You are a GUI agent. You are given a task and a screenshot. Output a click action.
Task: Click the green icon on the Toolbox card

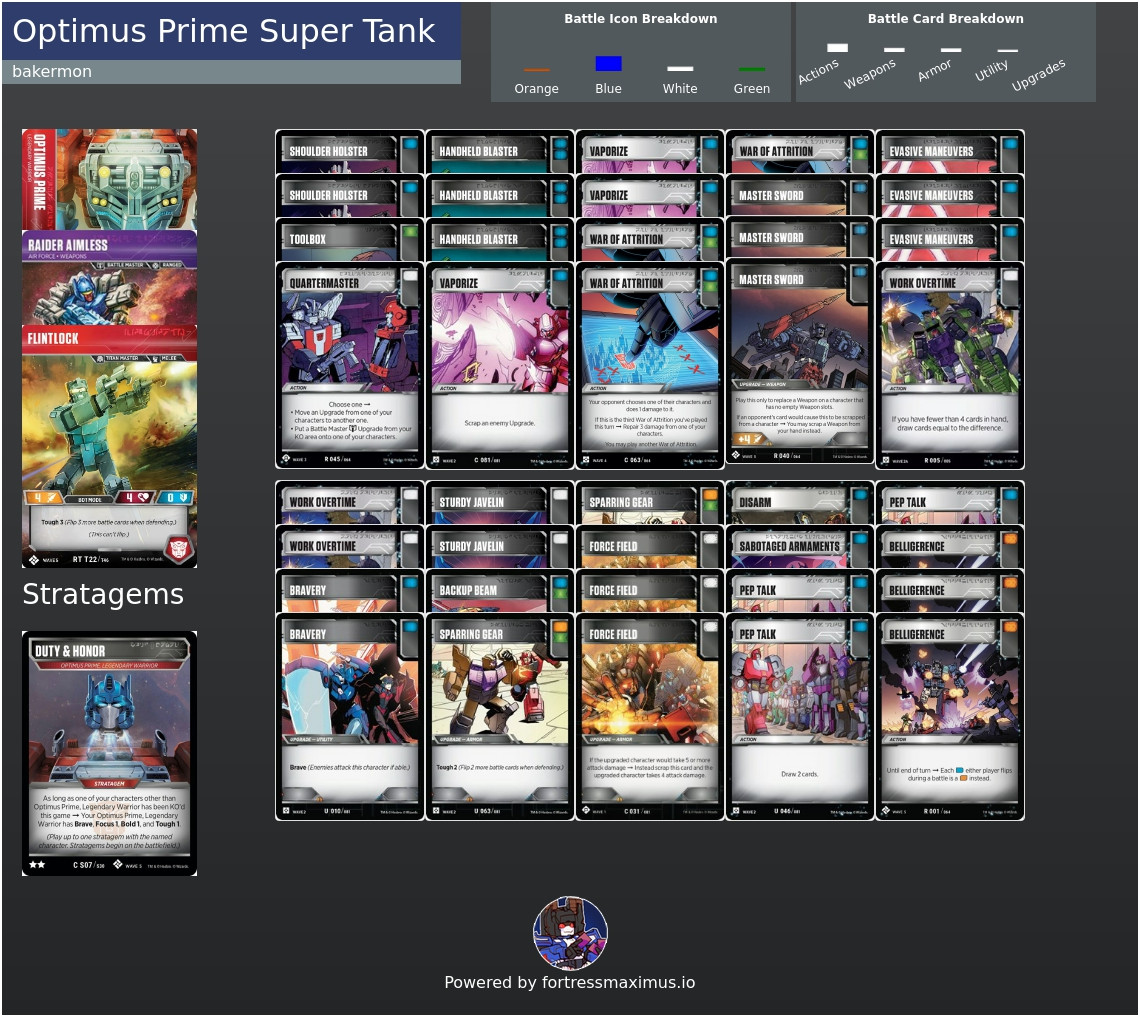(x=410, y=232)
